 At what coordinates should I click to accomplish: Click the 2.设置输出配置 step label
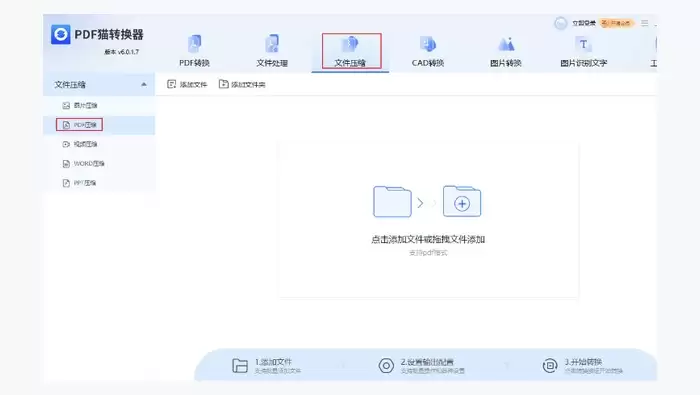coord(427,362)
